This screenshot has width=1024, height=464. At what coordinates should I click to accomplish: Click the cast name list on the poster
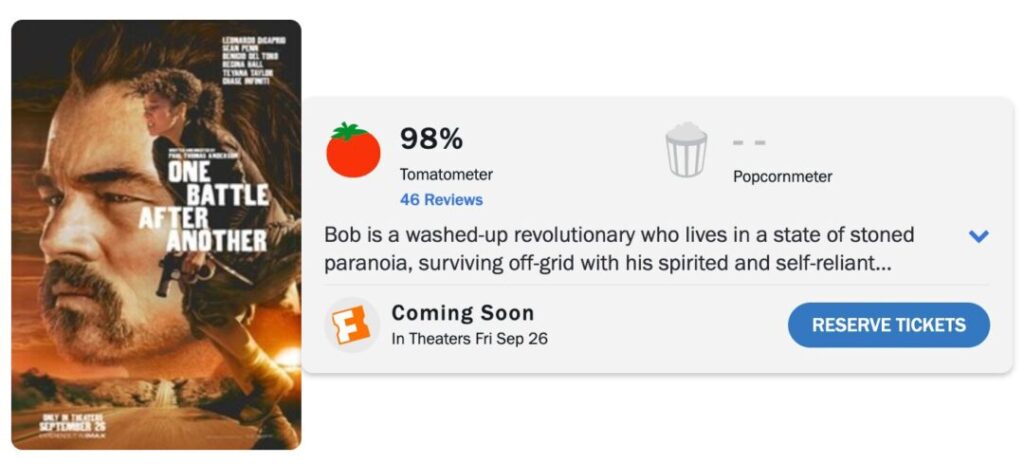point(254,60)
